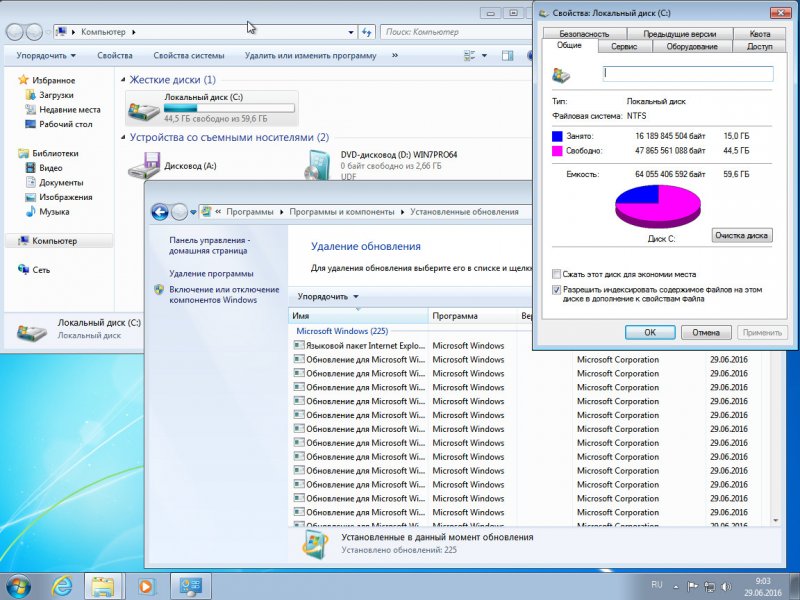800x600 pixels.
Task: Open Libraries (Библиотеки) in sidebar
Action: tap(55, 153)
